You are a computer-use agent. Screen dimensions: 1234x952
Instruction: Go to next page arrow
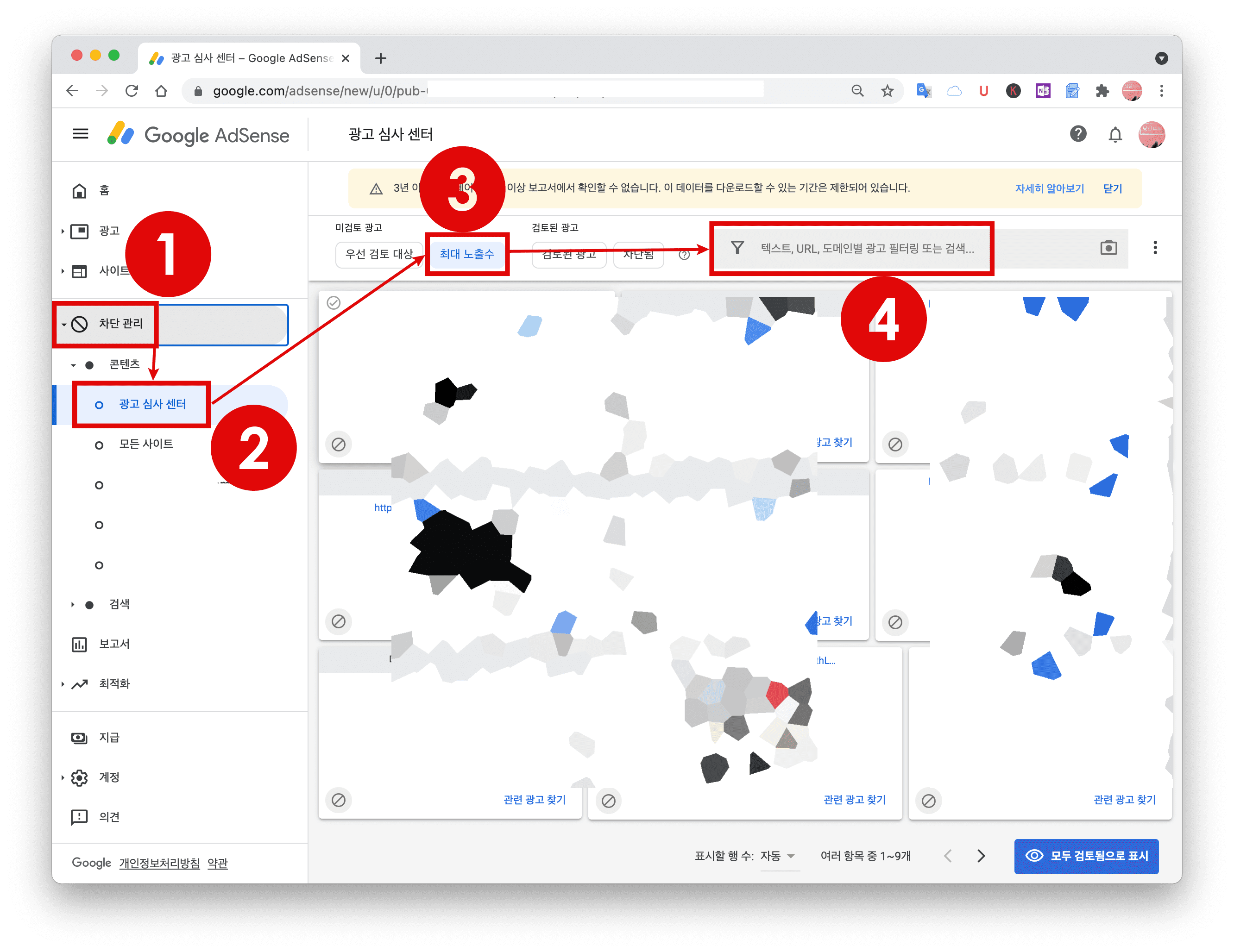coord(981,856)
